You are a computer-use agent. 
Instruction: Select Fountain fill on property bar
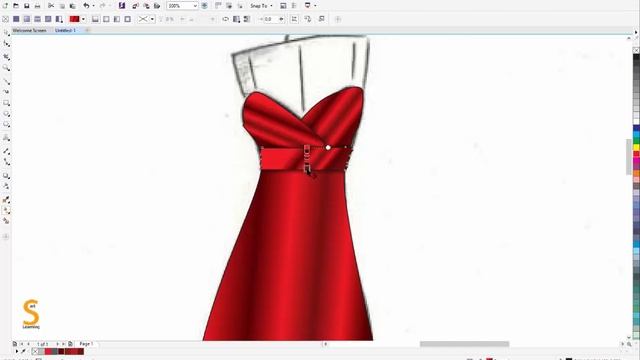[27, 19]
